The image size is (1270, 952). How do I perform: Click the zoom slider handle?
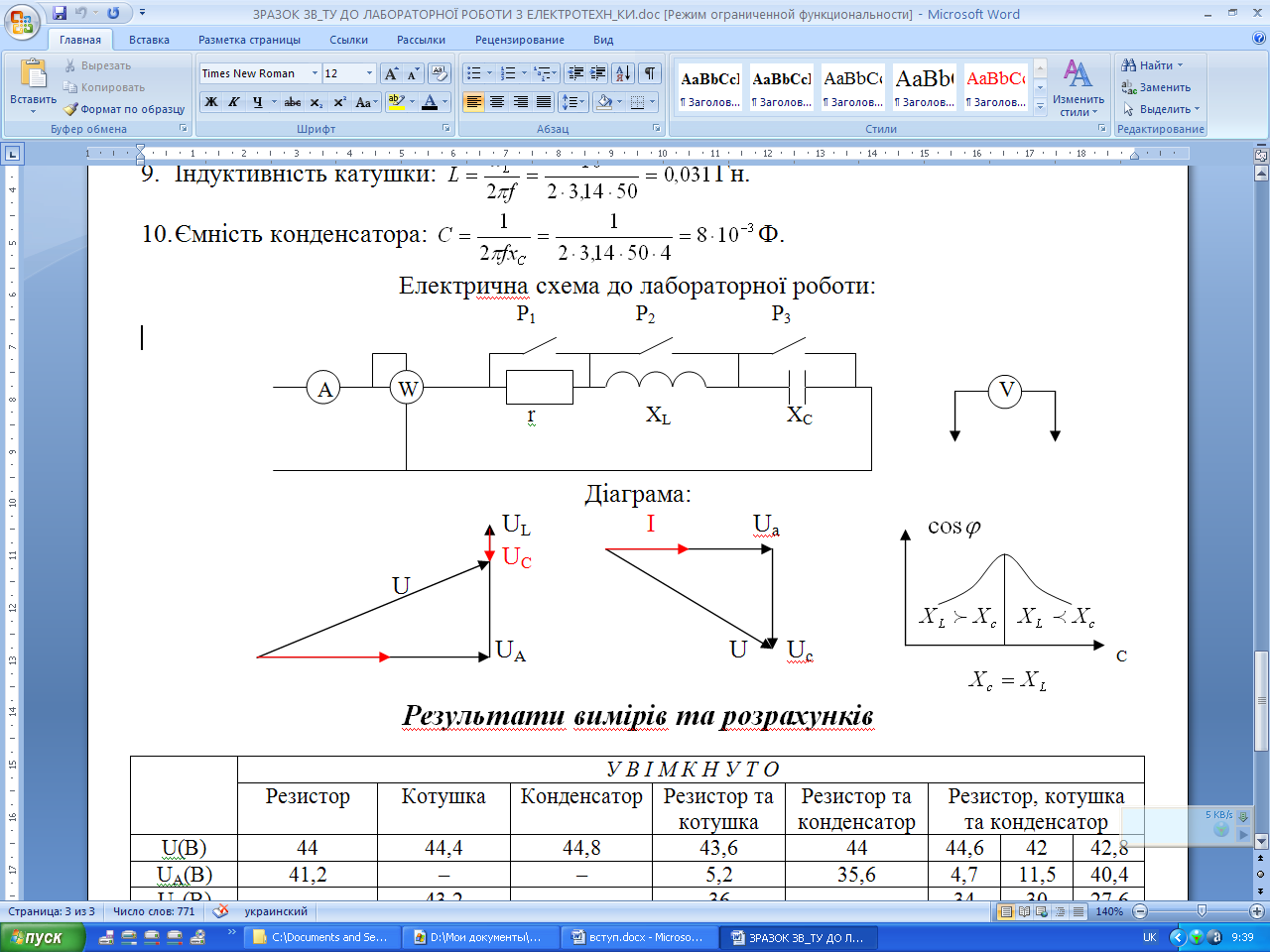pos(1202,911)
